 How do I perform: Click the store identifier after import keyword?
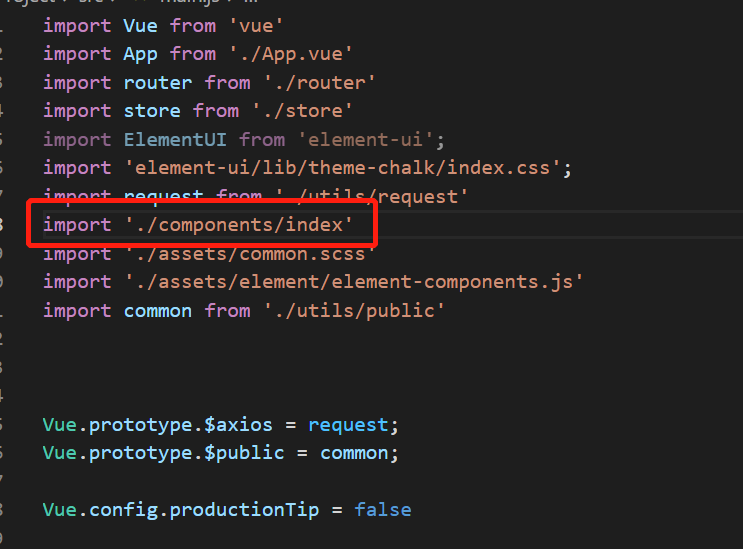coord(152,111)
